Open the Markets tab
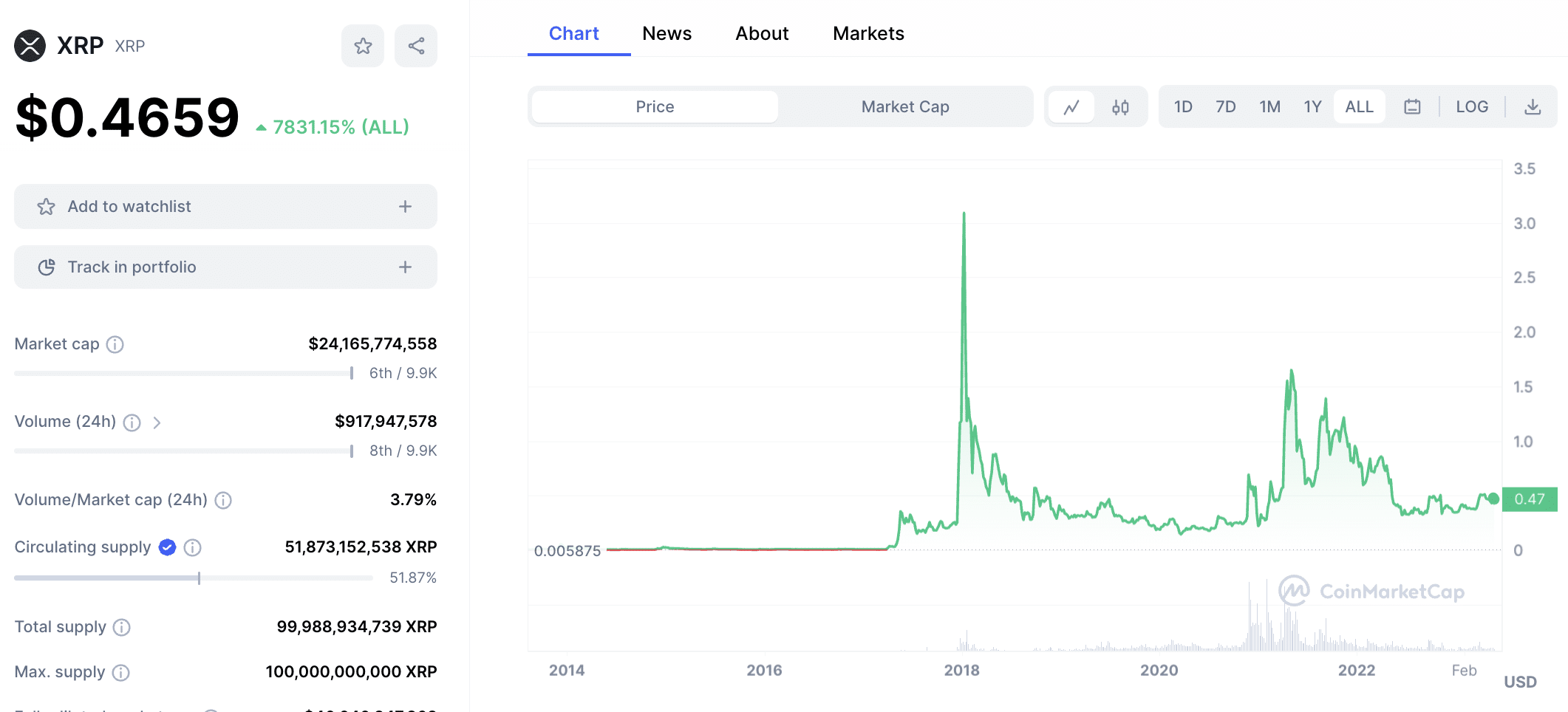1568x712 pixels. [868, 34]
